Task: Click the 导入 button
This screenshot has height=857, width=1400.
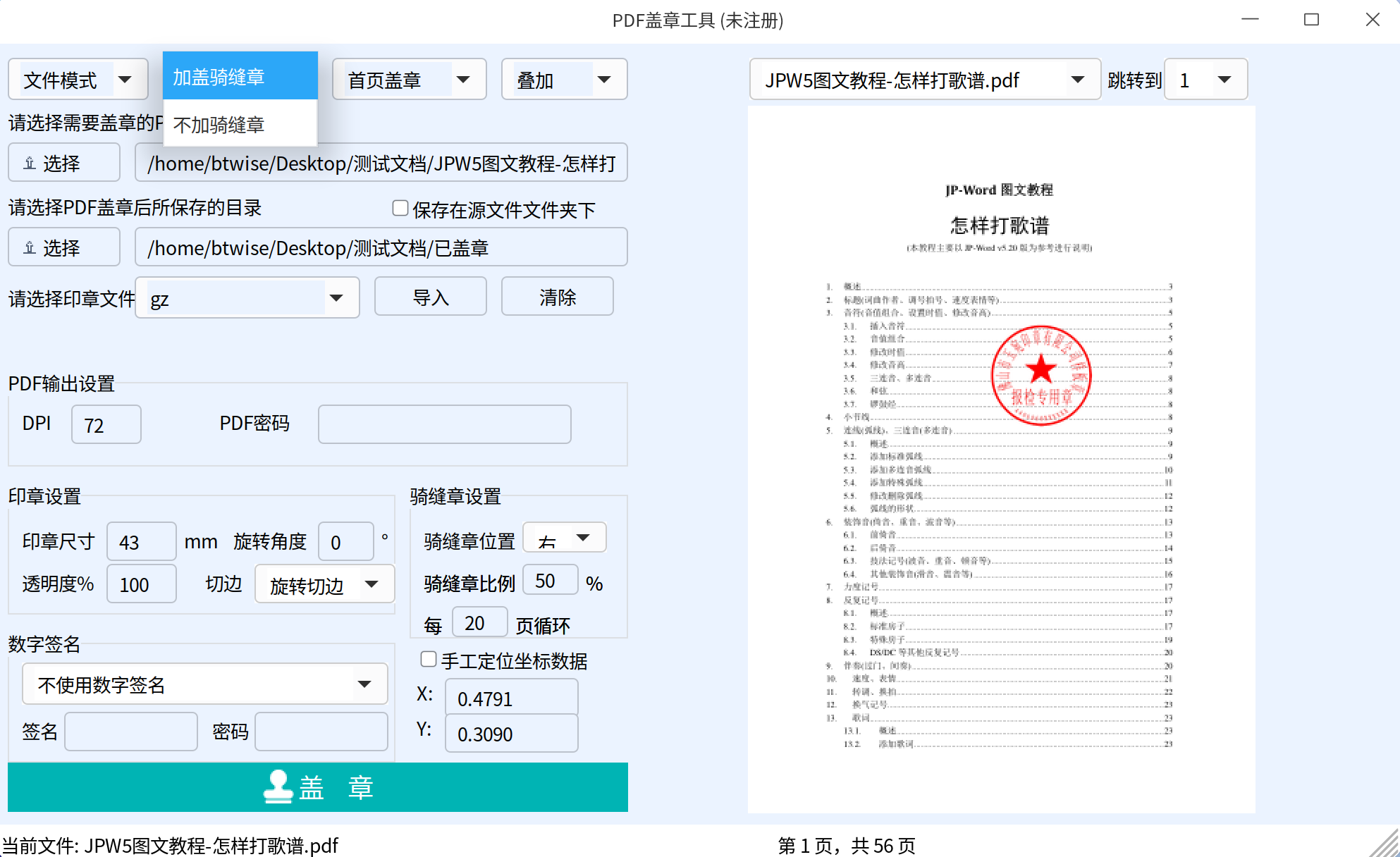Action: (431, 297)
